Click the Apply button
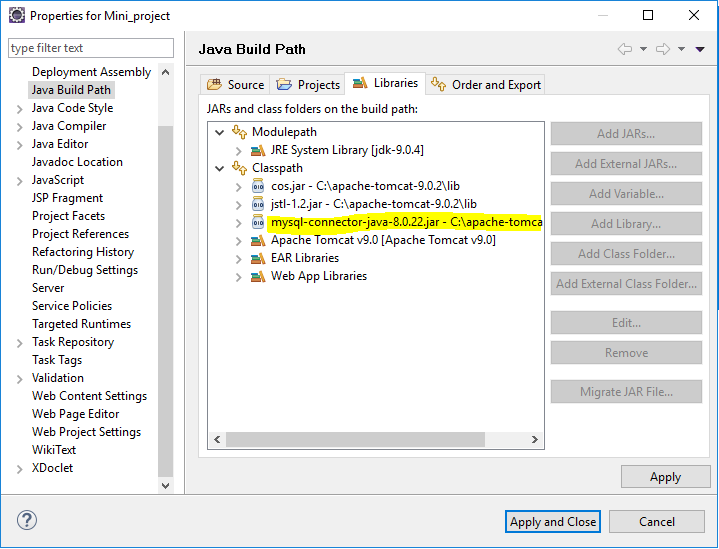Screen dimensions: 719x549 pyautogui.click(x=665, y=477)
